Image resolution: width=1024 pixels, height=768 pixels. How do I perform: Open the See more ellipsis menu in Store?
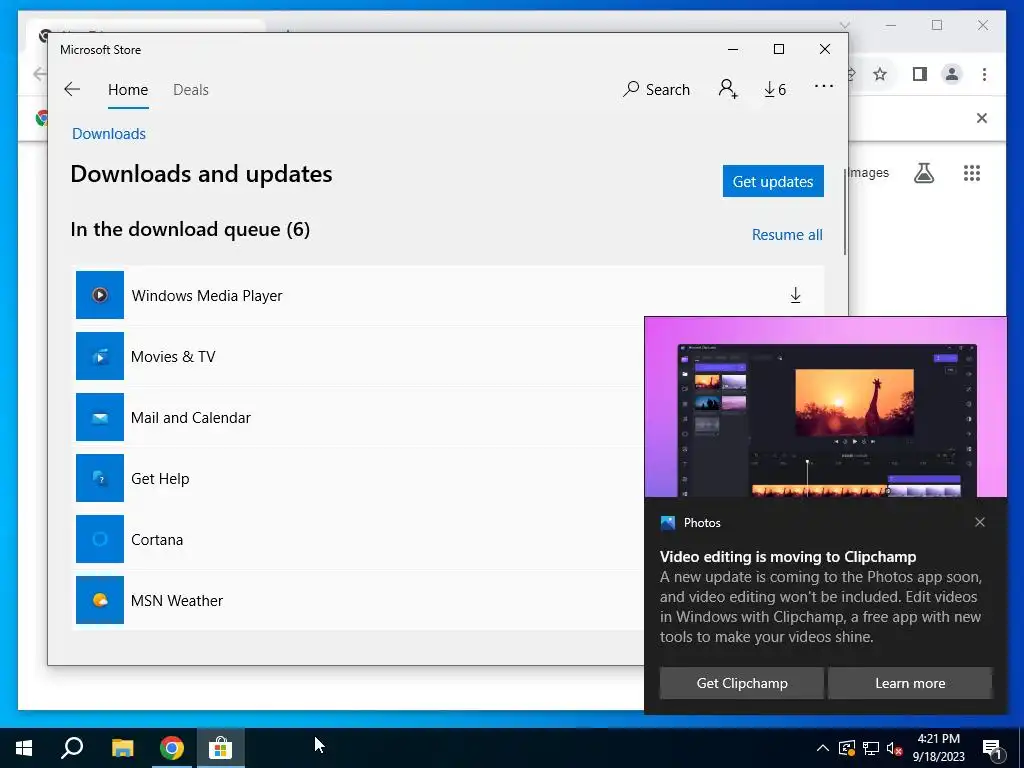(x=824, y=86)
